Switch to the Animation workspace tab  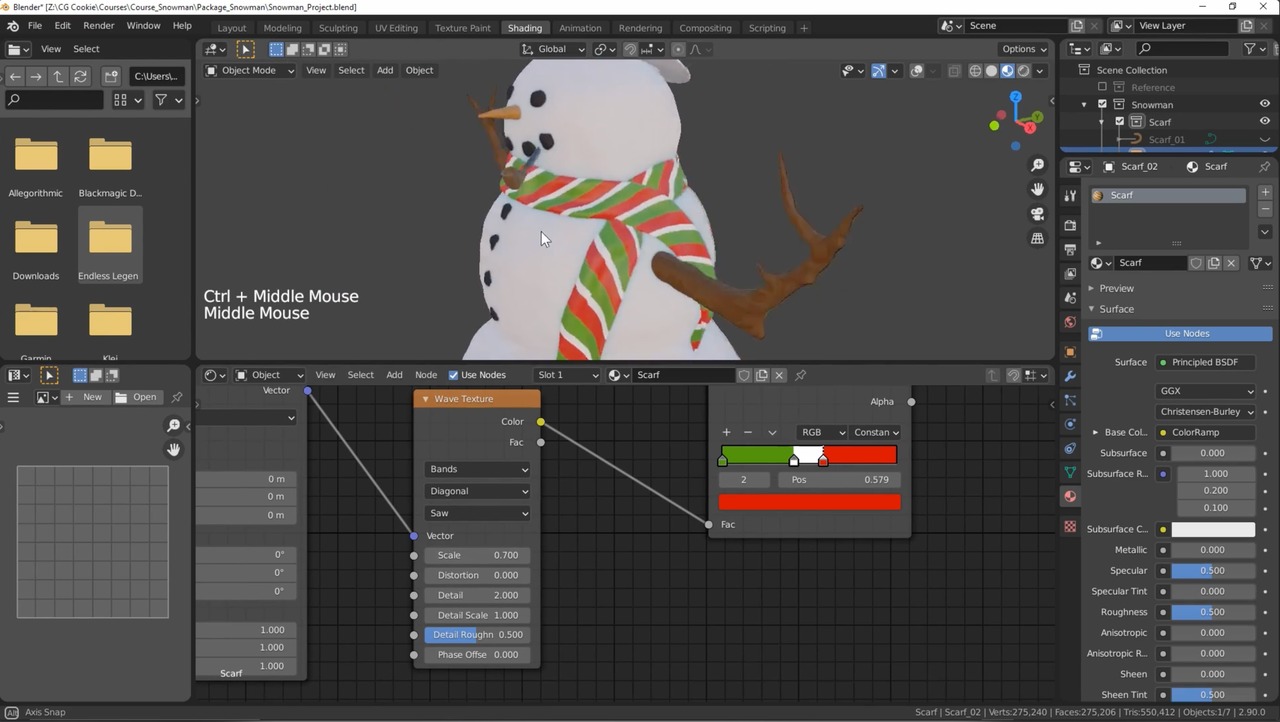tap(580, 28)
